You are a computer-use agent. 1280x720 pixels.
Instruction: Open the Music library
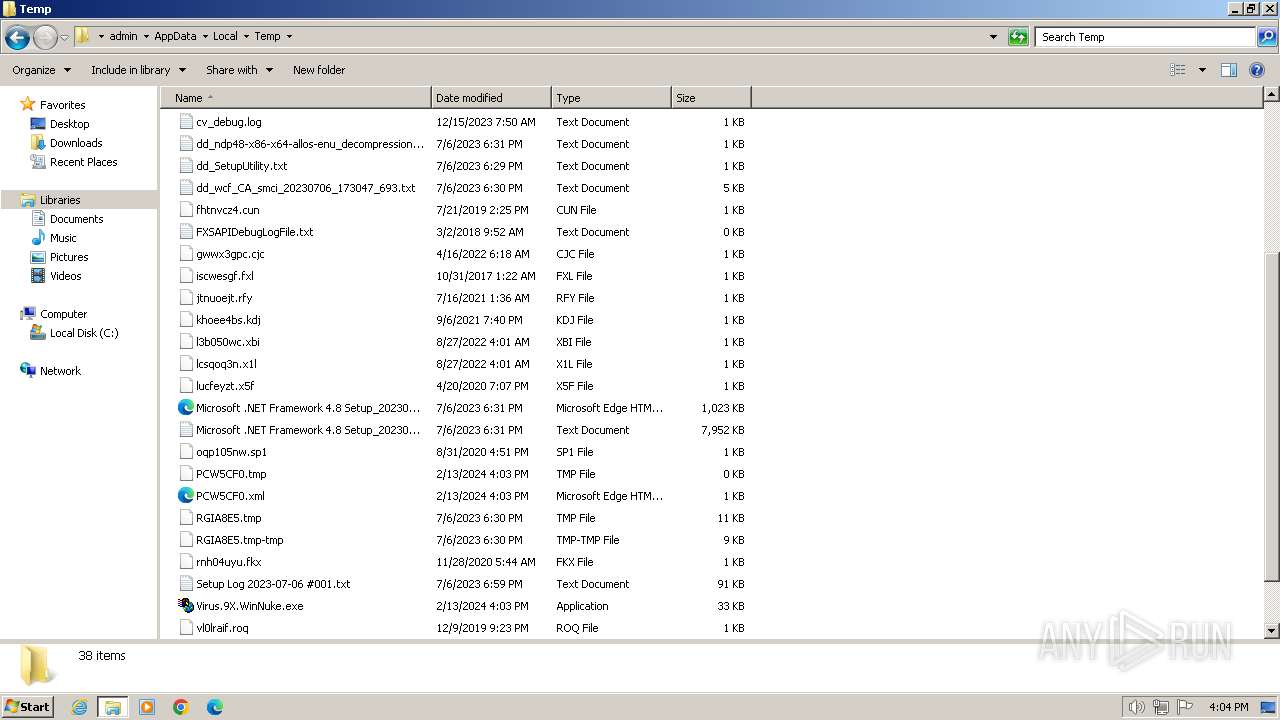[63, 238]
